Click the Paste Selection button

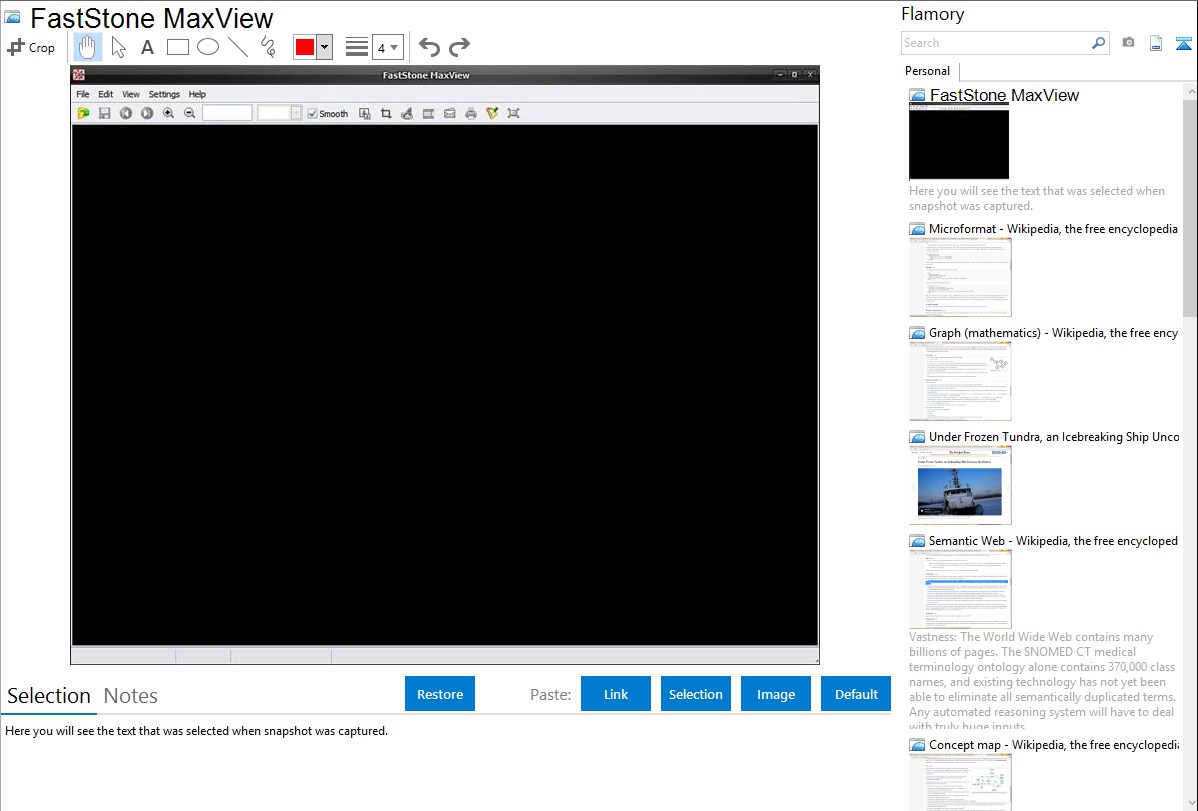point(696,694)
